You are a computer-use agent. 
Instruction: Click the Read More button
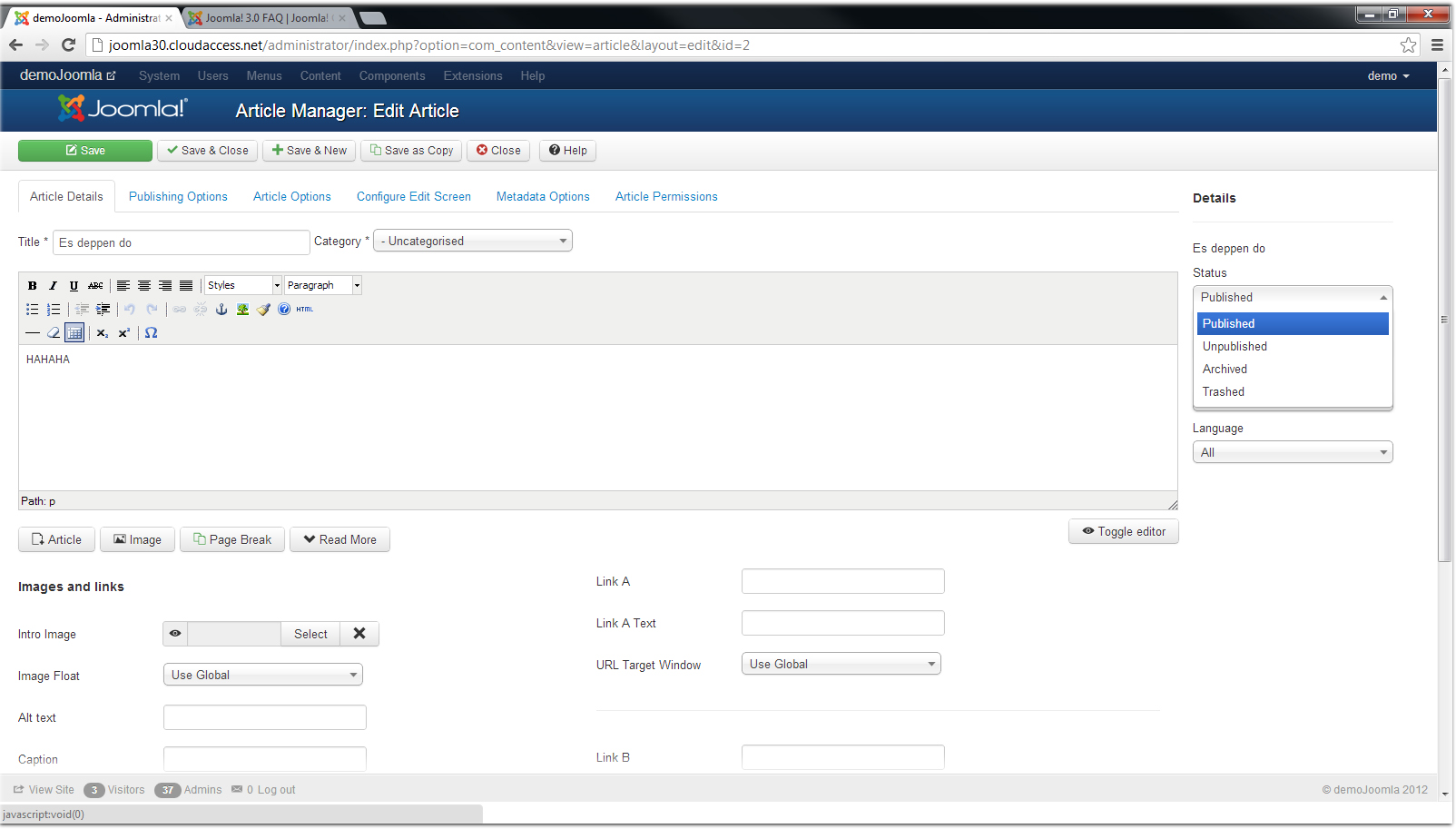click(x=339, y=539)
